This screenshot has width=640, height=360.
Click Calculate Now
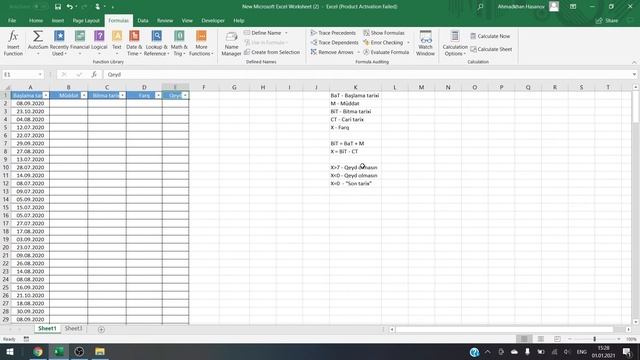[490, 36]
